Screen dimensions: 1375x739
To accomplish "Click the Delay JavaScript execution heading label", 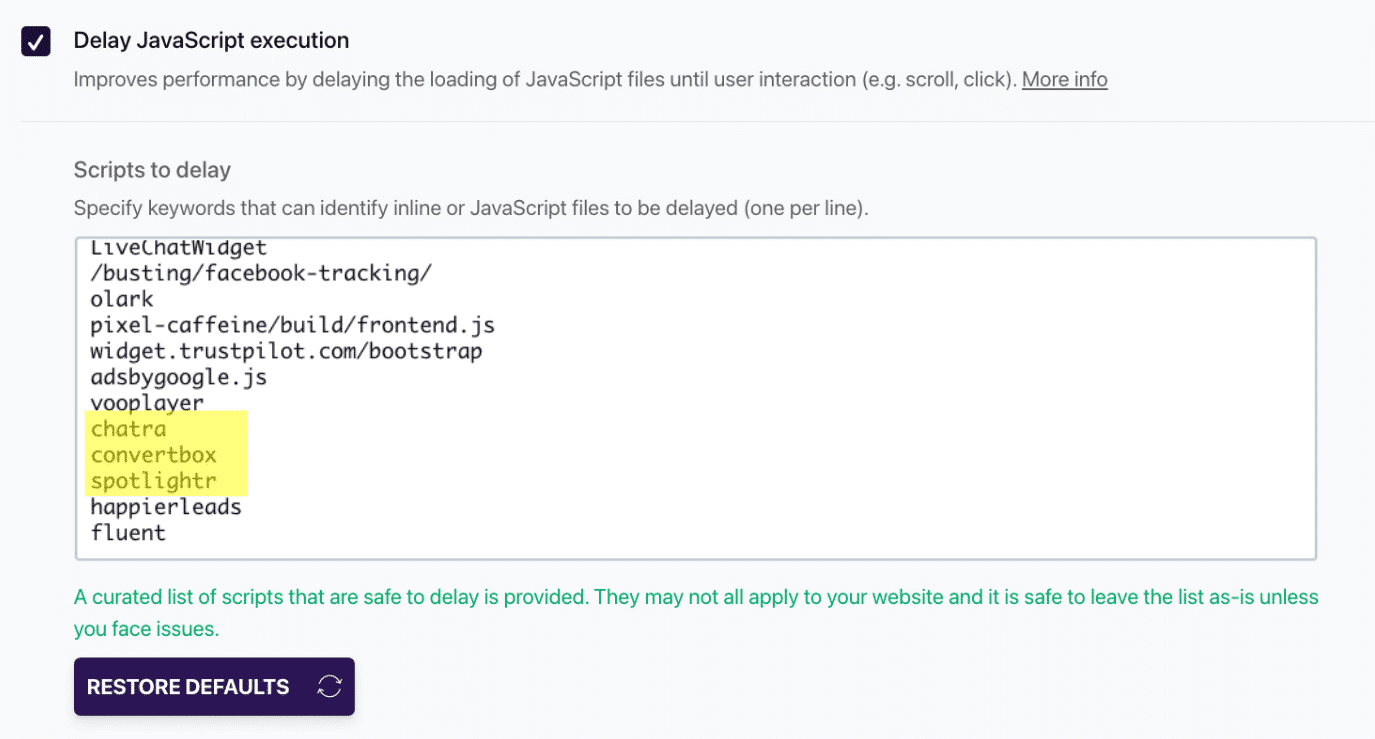I will pos(210,40).
